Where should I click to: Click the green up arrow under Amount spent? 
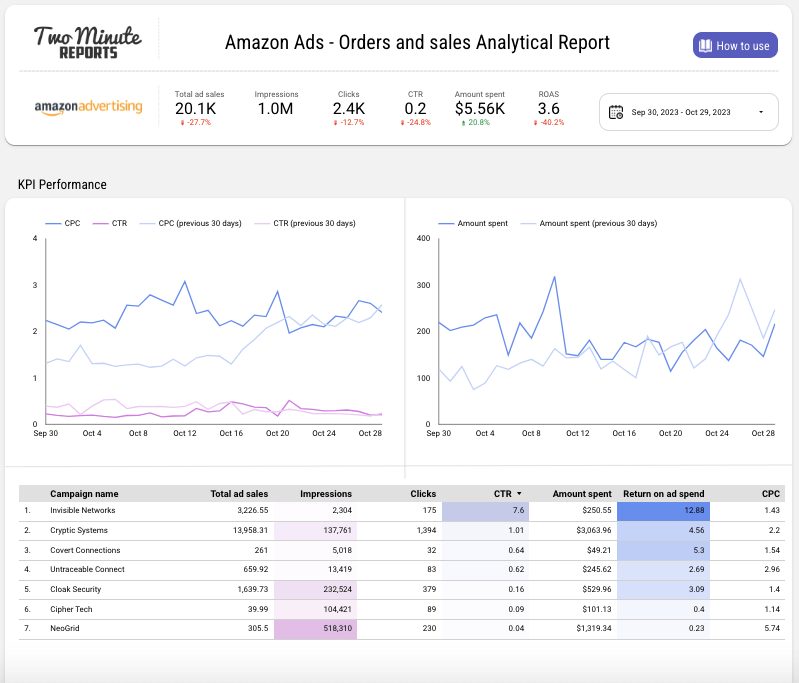(463, 123)
